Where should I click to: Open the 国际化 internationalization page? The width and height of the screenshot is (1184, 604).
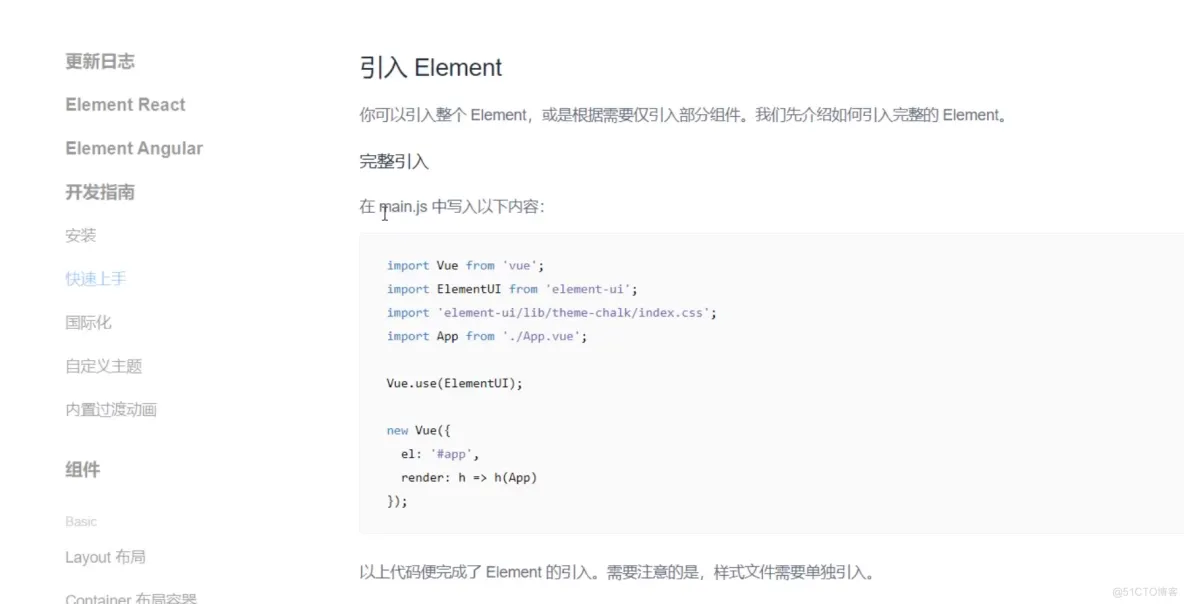click(x=88, y=322)
